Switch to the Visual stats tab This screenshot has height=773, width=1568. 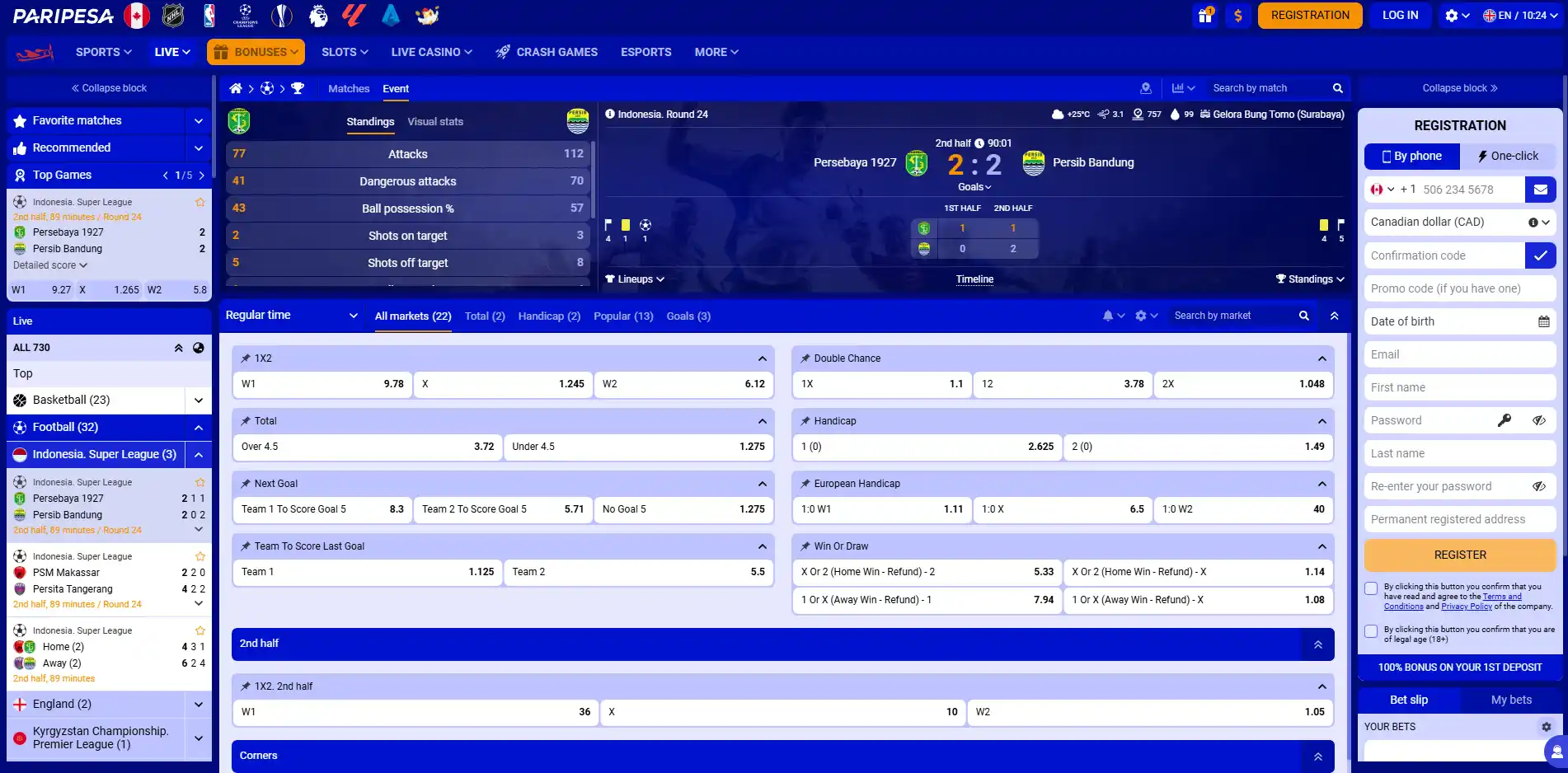point(435,122)
